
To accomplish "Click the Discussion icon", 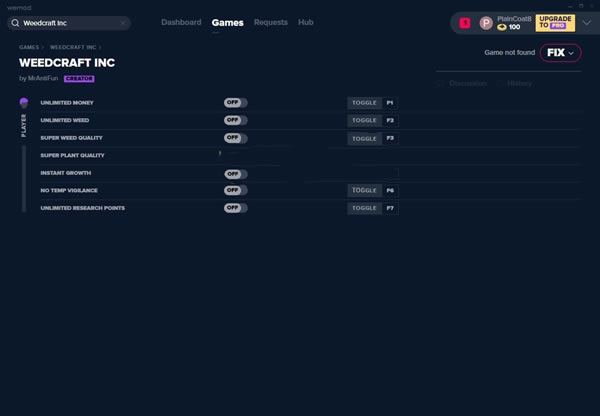I will pos(440,83).
